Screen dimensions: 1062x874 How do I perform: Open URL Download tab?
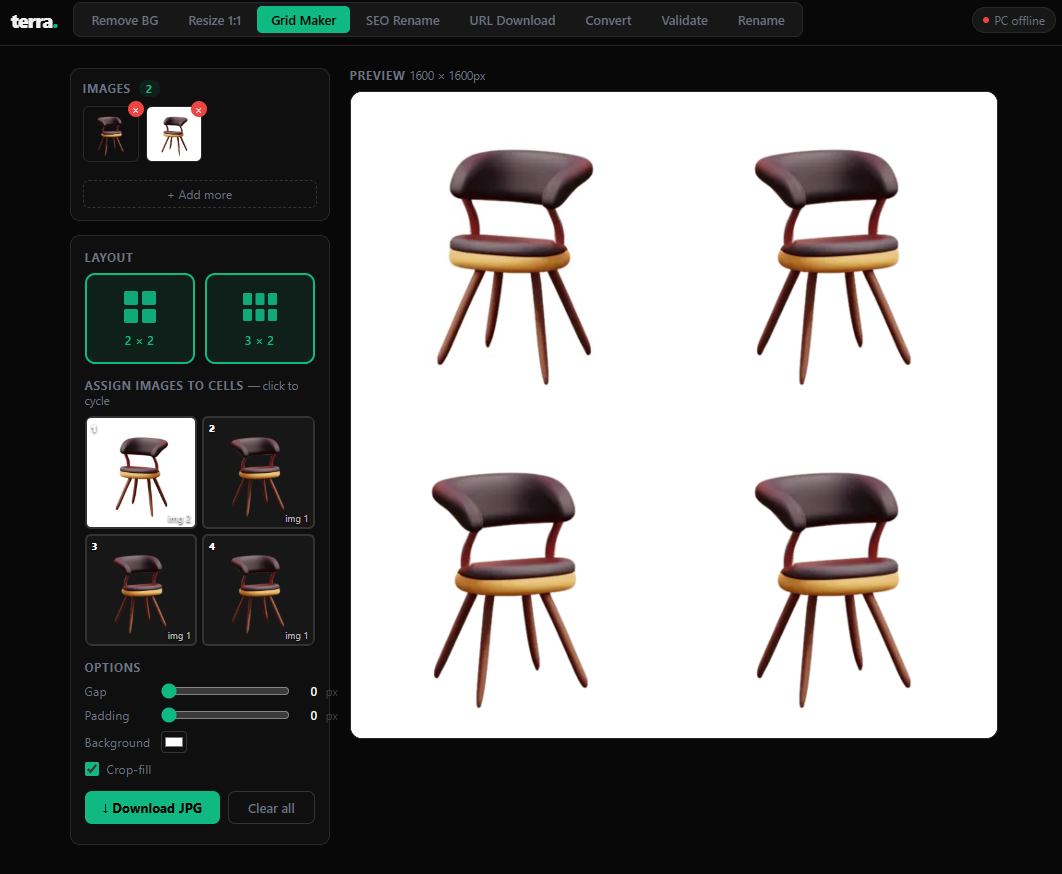click(x=512, y=20)
